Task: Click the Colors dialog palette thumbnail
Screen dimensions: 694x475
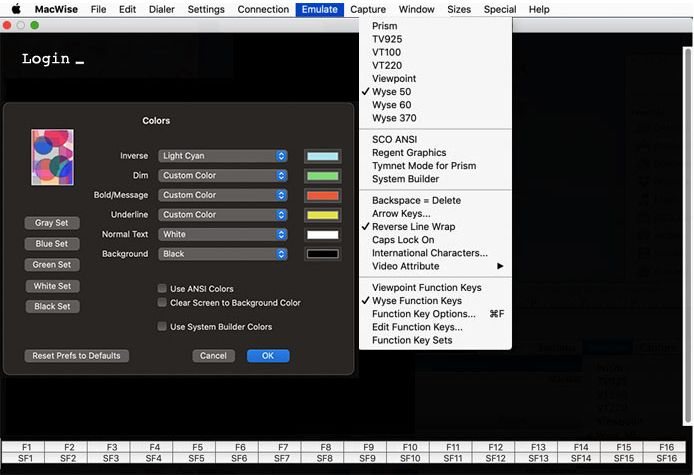Action: point(52,157)
